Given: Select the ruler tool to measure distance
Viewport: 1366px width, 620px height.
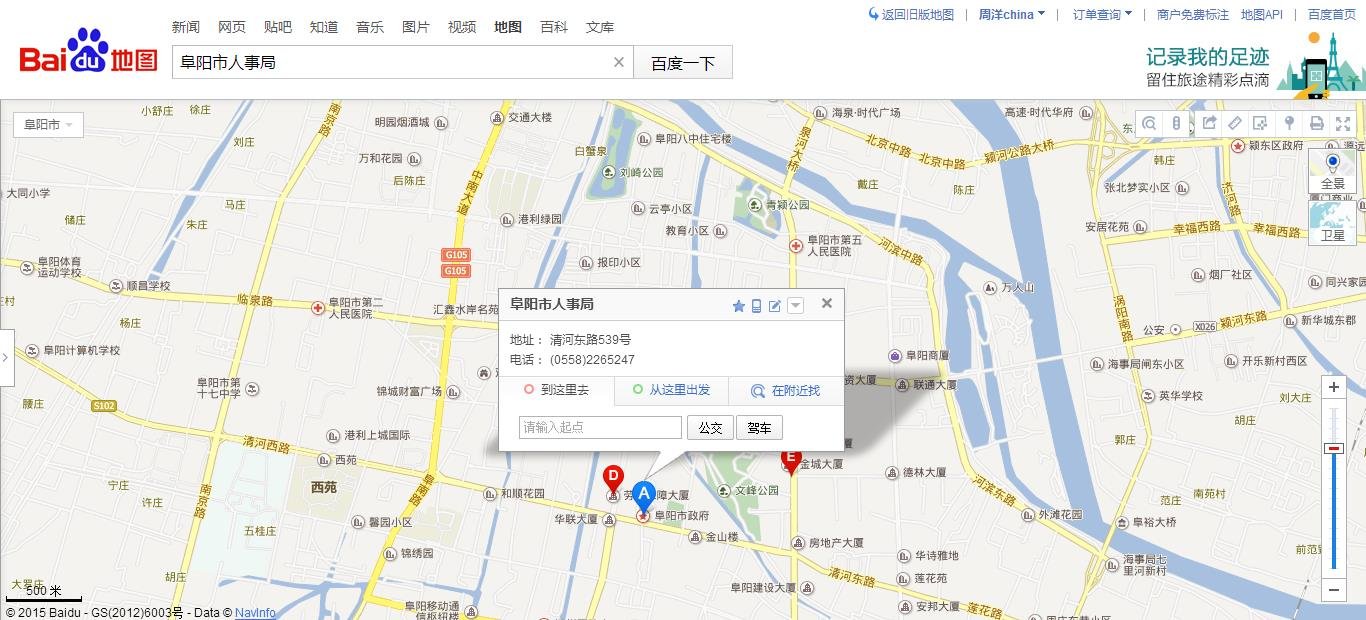Looking at the screenshot, I should [1236, 124].
